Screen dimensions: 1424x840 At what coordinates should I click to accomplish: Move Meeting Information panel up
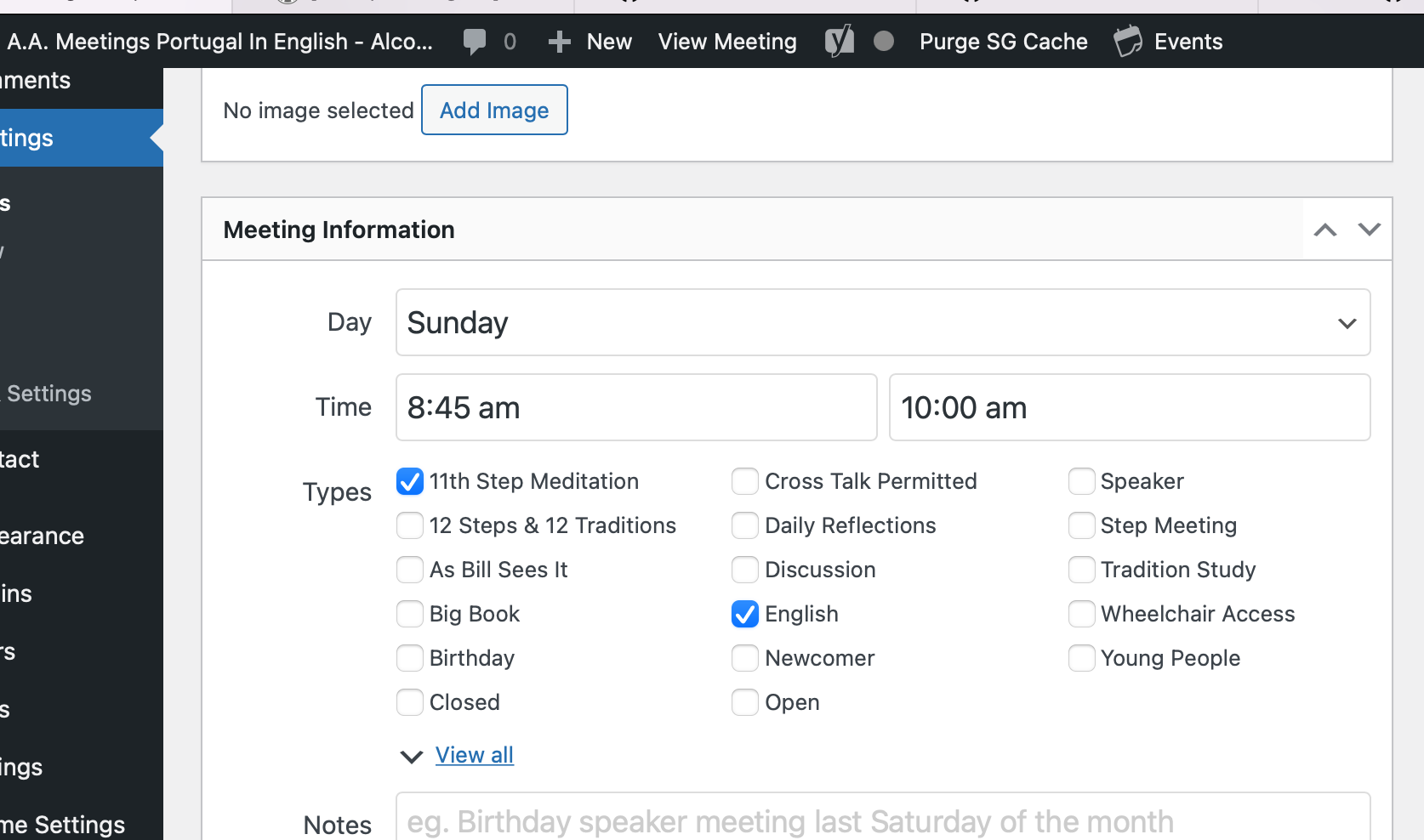pyautogui.click(x=1324, y=230)
